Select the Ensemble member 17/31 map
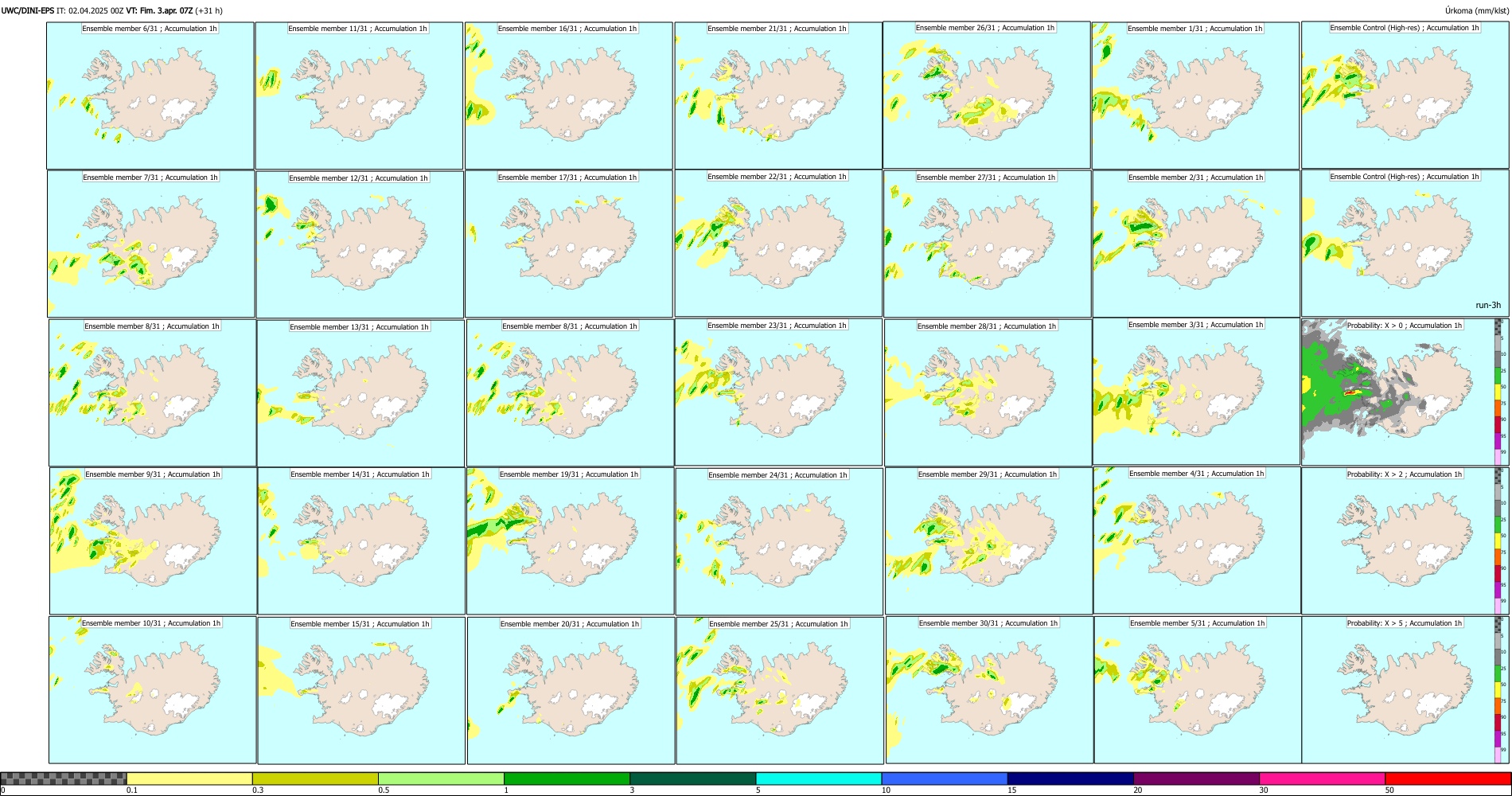 coord(569,244)
